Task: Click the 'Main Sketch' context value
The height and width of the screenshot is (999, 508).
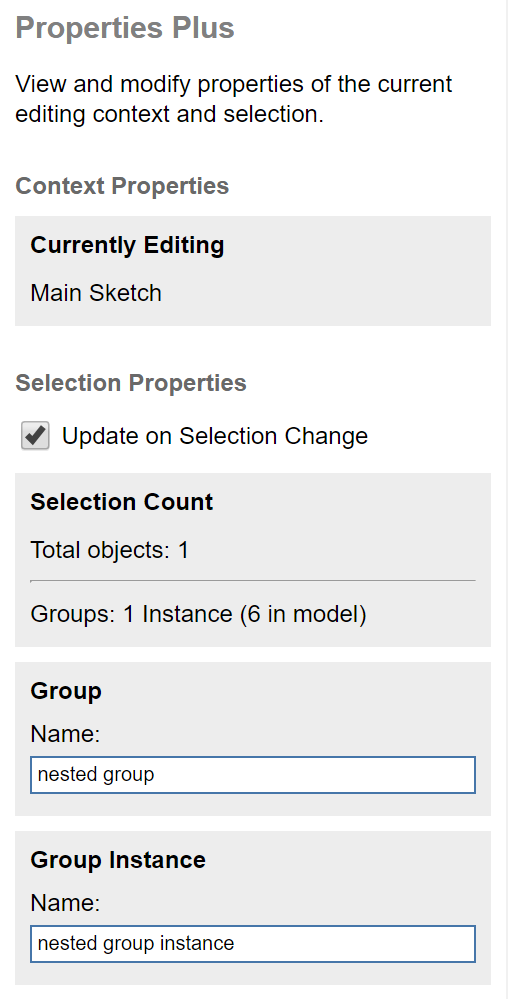Action: [x=96, y=293]
